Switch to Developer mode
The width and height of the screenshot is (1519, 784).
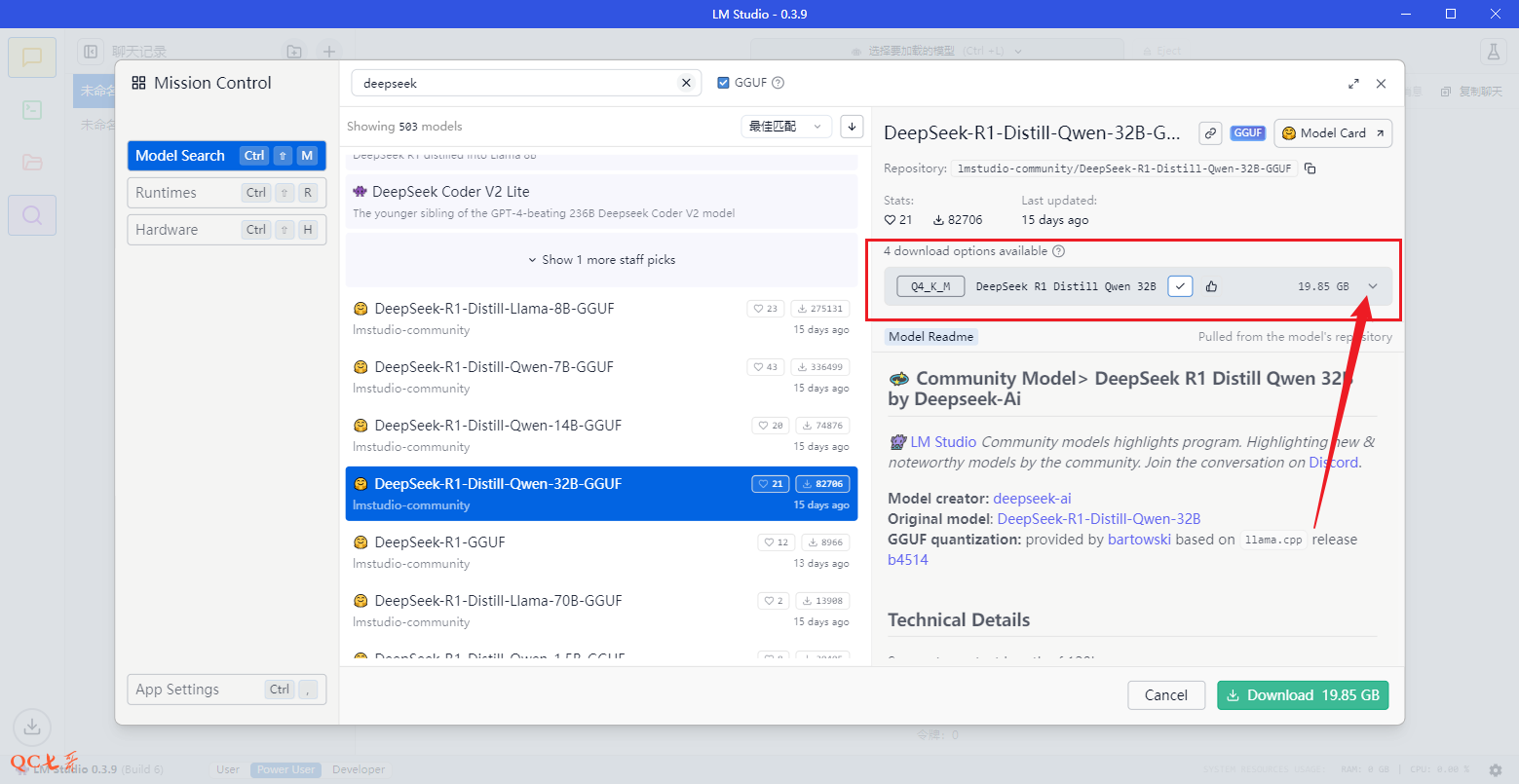358,769
